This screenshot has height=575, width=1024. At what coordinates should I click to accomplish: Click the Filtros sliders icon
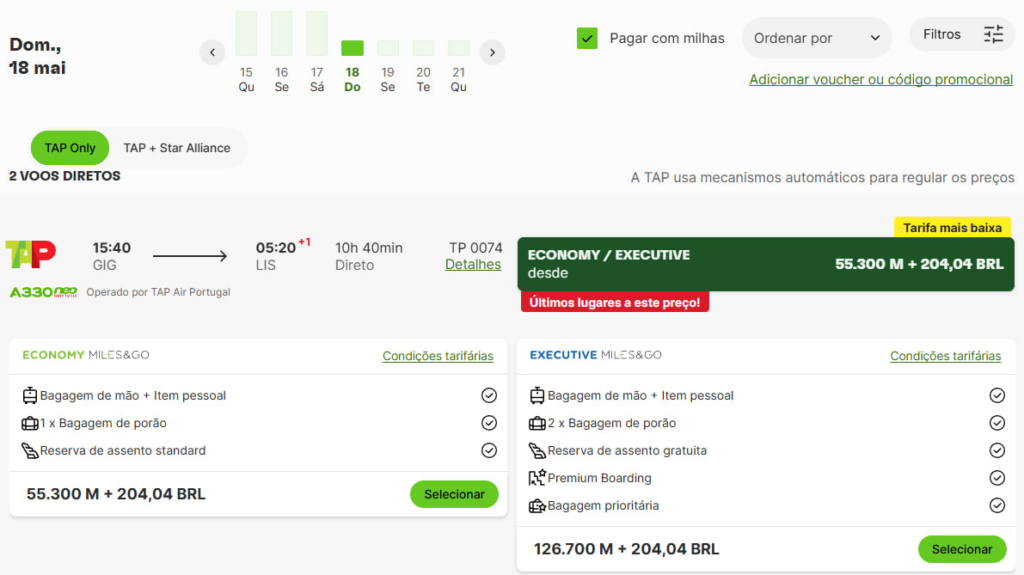click(993, 34)
